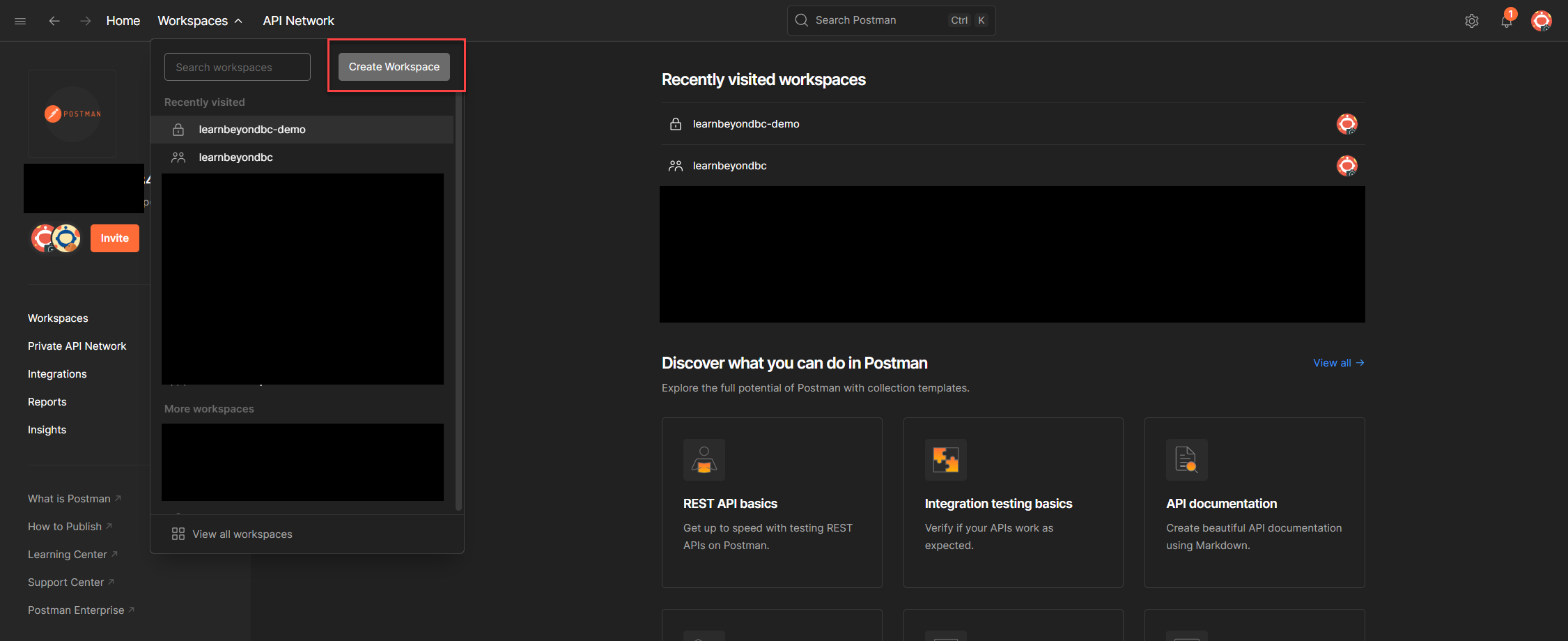This screenshot has height=641, width=1568.
Task: Click the API documentation page icon
Action: coord(1187,460)
